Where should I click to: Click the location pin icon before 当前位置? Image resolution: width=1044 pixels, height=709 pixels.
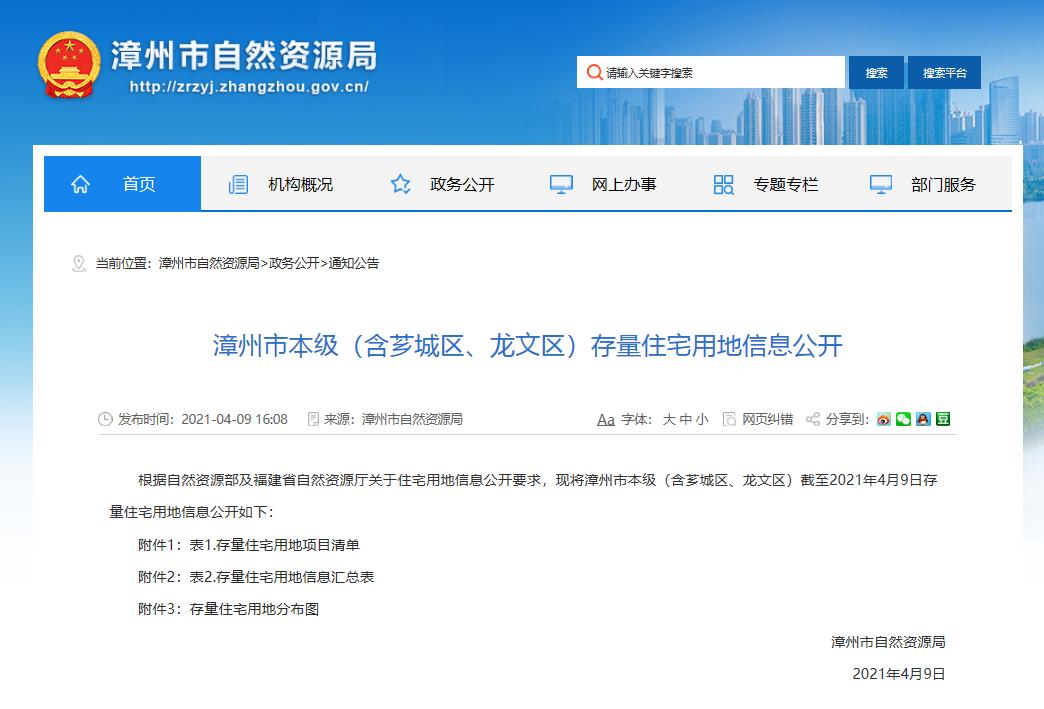click(79, 263)
